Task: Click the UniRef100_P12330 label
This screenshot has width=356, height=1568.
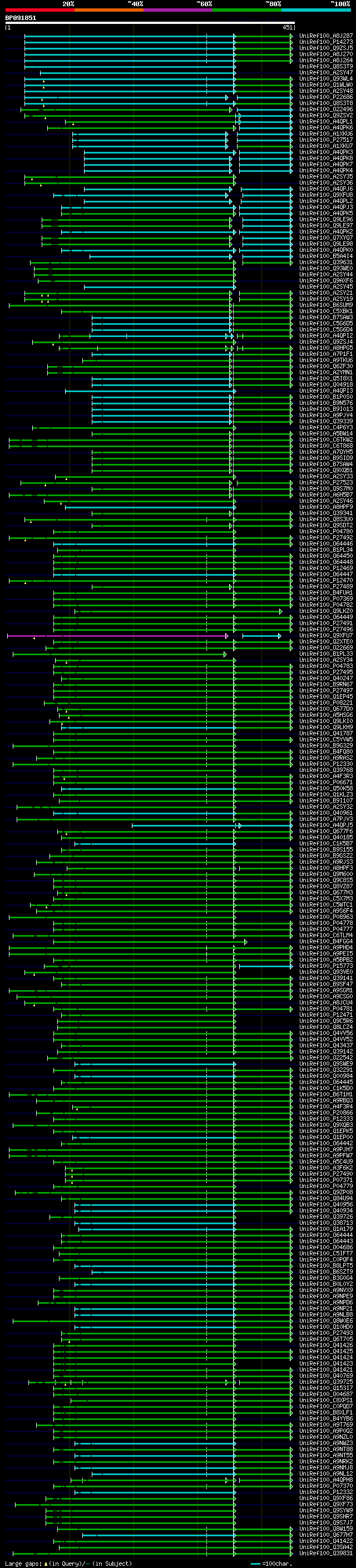Action: pos(326,764)
